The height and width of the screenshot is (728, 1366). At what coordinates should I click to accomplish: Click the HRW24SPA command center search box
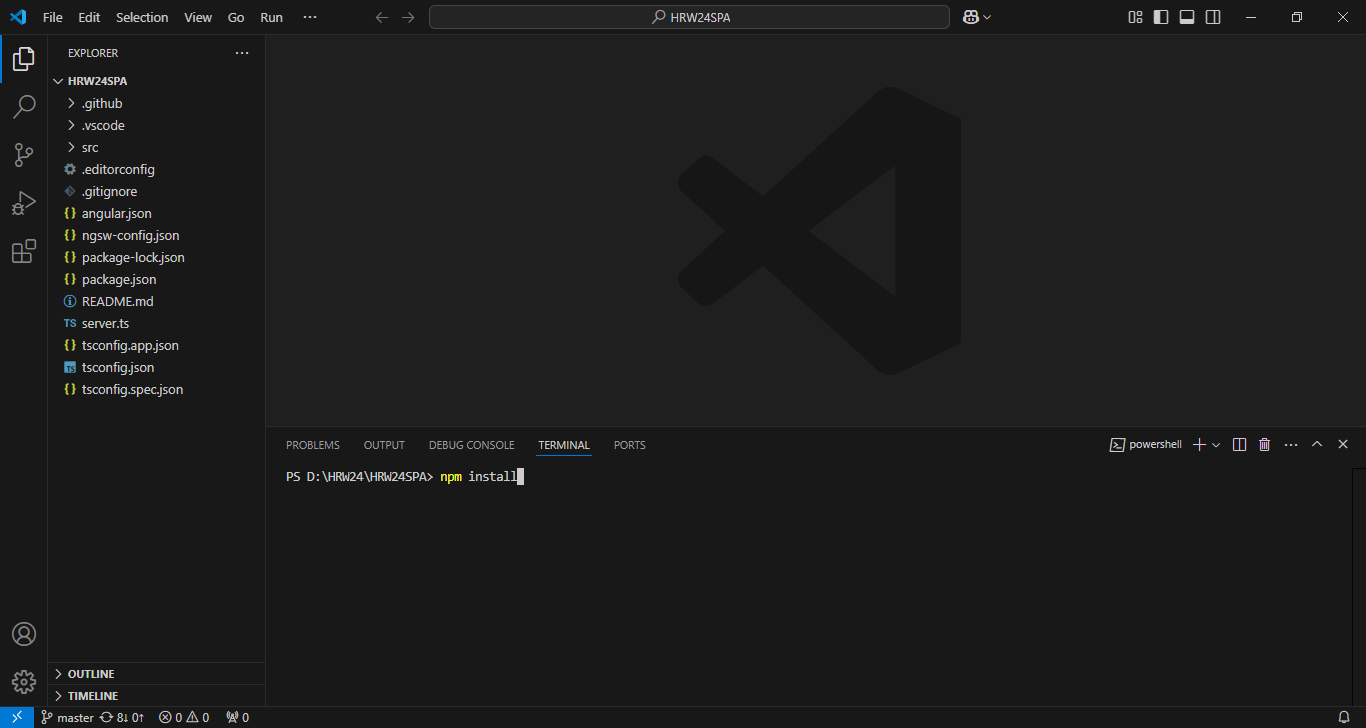[x=689, y=17]
